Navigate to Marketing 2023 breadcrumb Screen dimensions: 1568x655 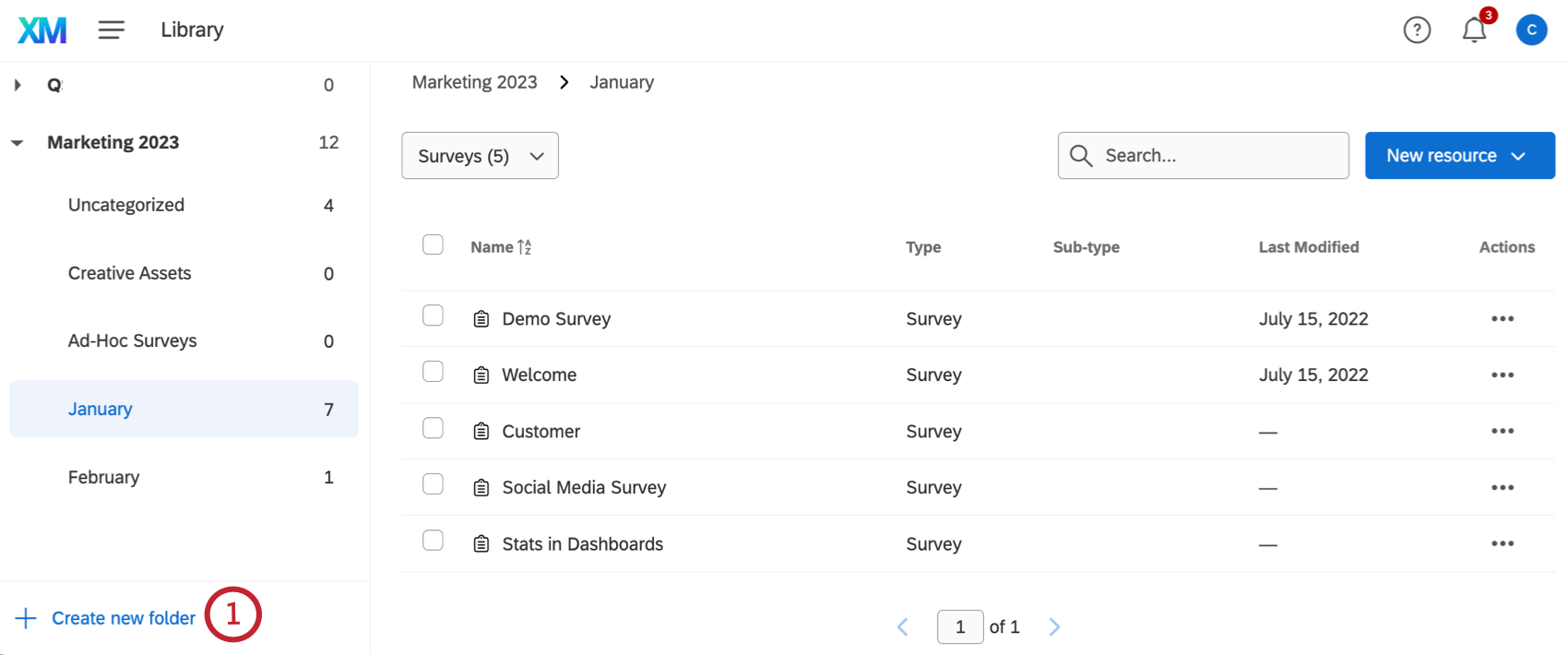[x=474, y=82]
